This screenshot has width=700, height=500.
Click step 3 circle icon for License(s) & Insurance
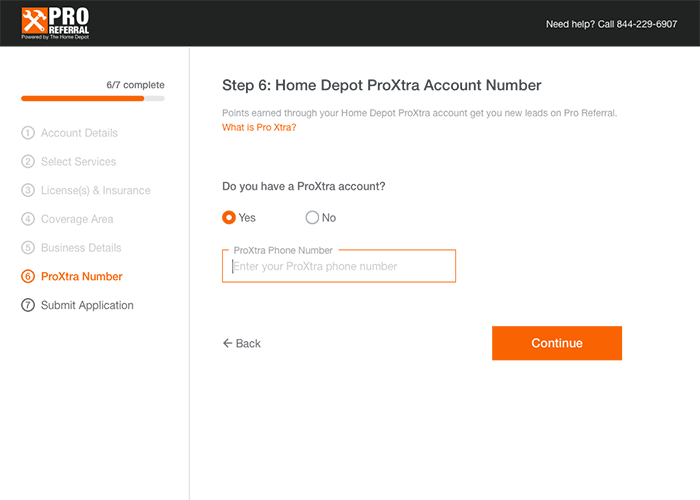coord(28,190)
